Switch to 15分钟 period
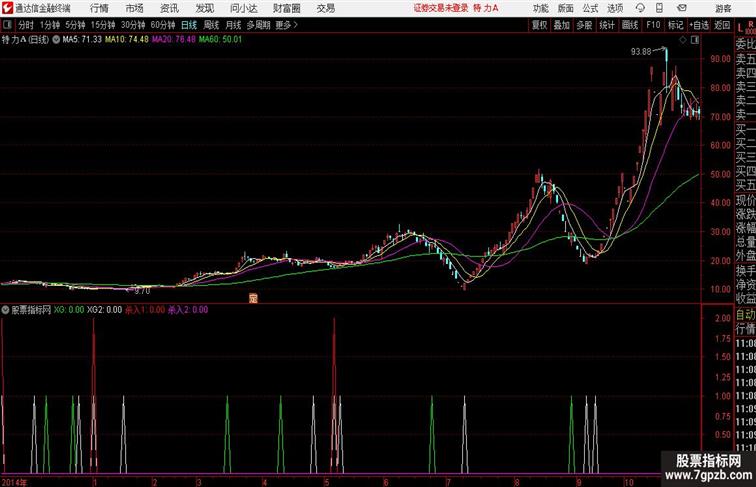Viewport: 756px width, 487px height. pyautogui.click(x=103, y=25)
